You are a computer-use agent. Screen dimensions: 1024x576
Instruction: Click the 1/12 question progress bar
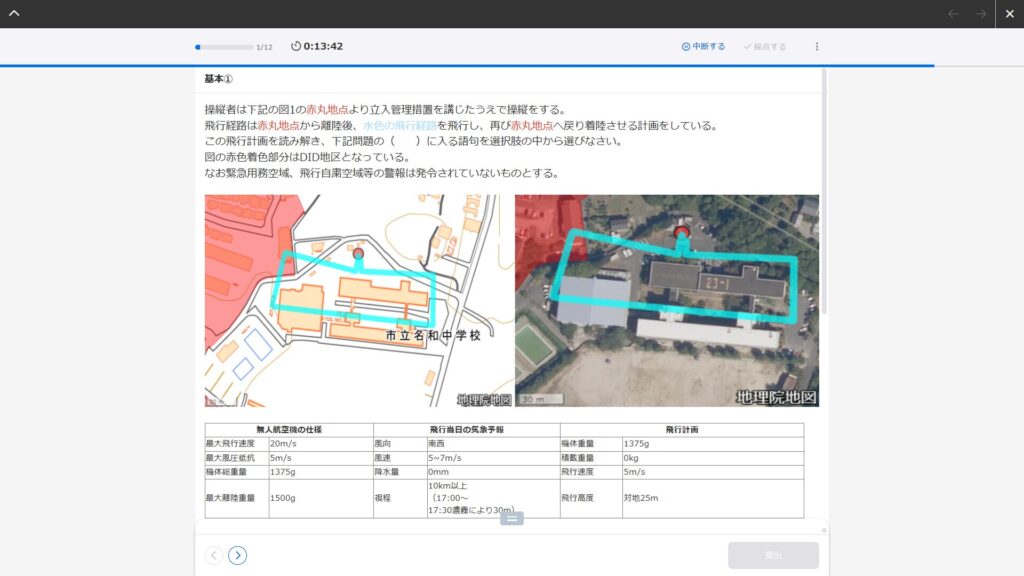[224, 46]
